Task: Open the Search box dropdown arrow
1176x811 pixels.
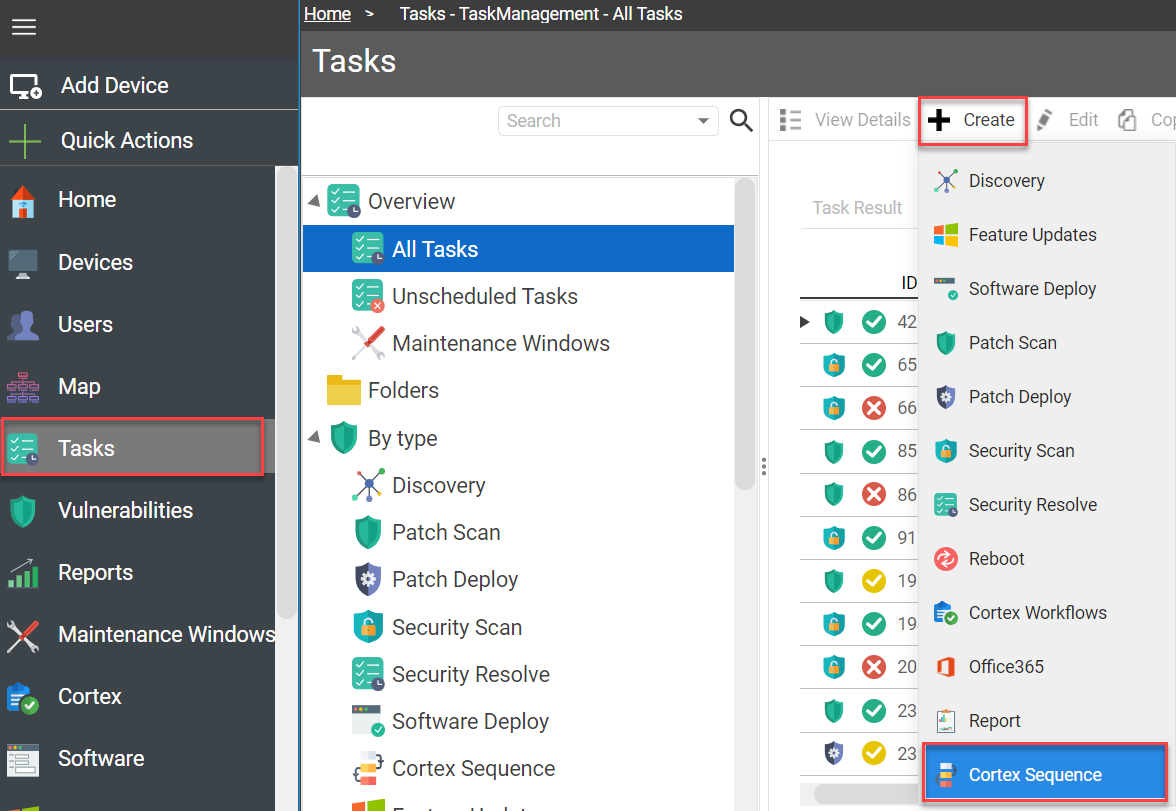Action: click(x=703, y=121)
